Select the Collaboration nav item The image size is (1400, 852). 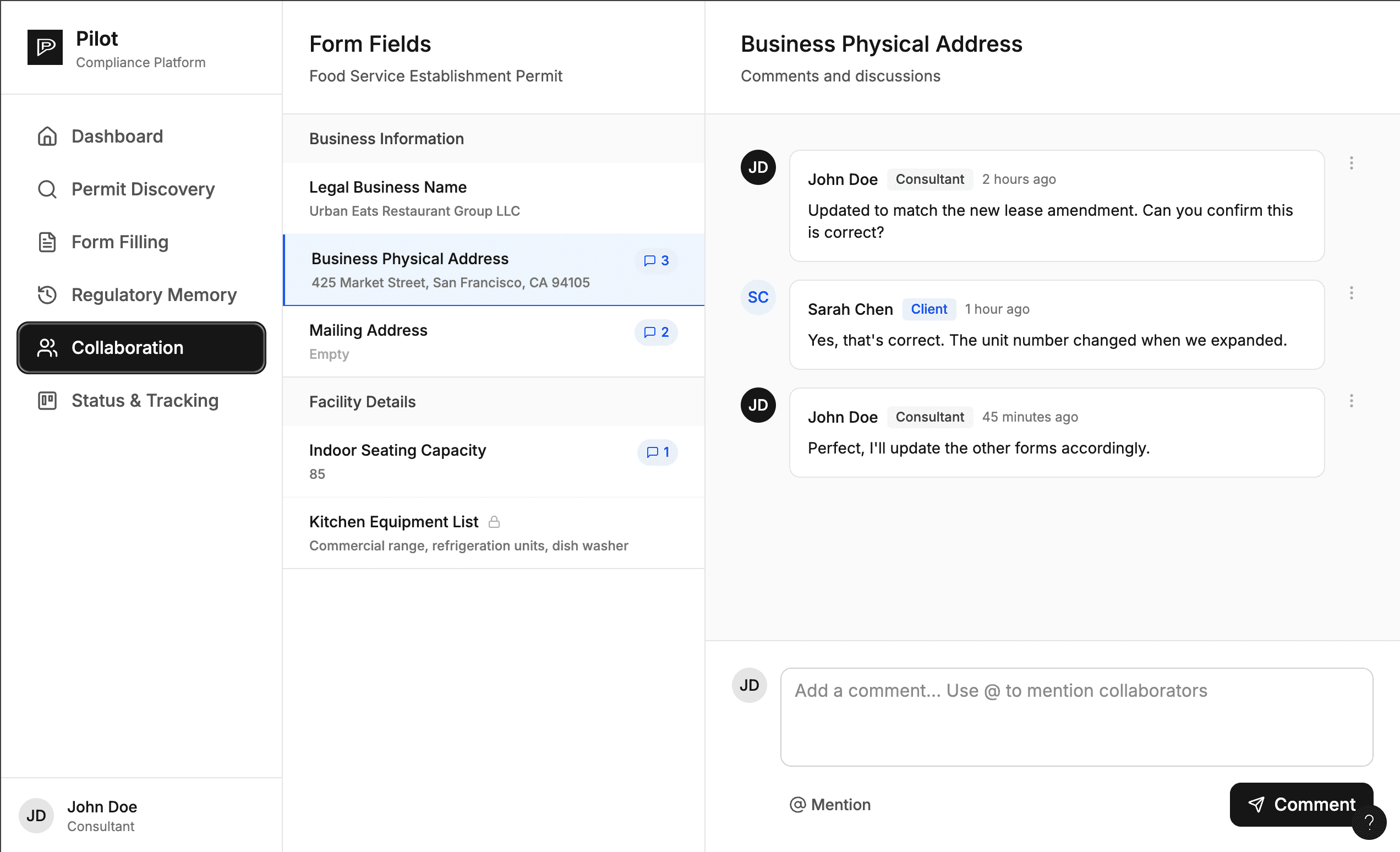(141, 348)
